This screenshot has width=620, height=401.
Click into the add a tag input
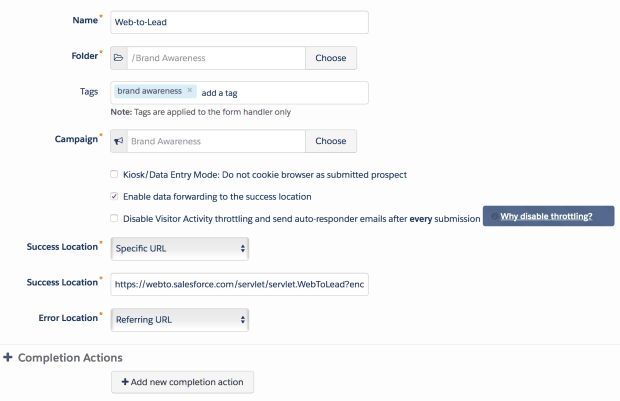click(280, 93)
